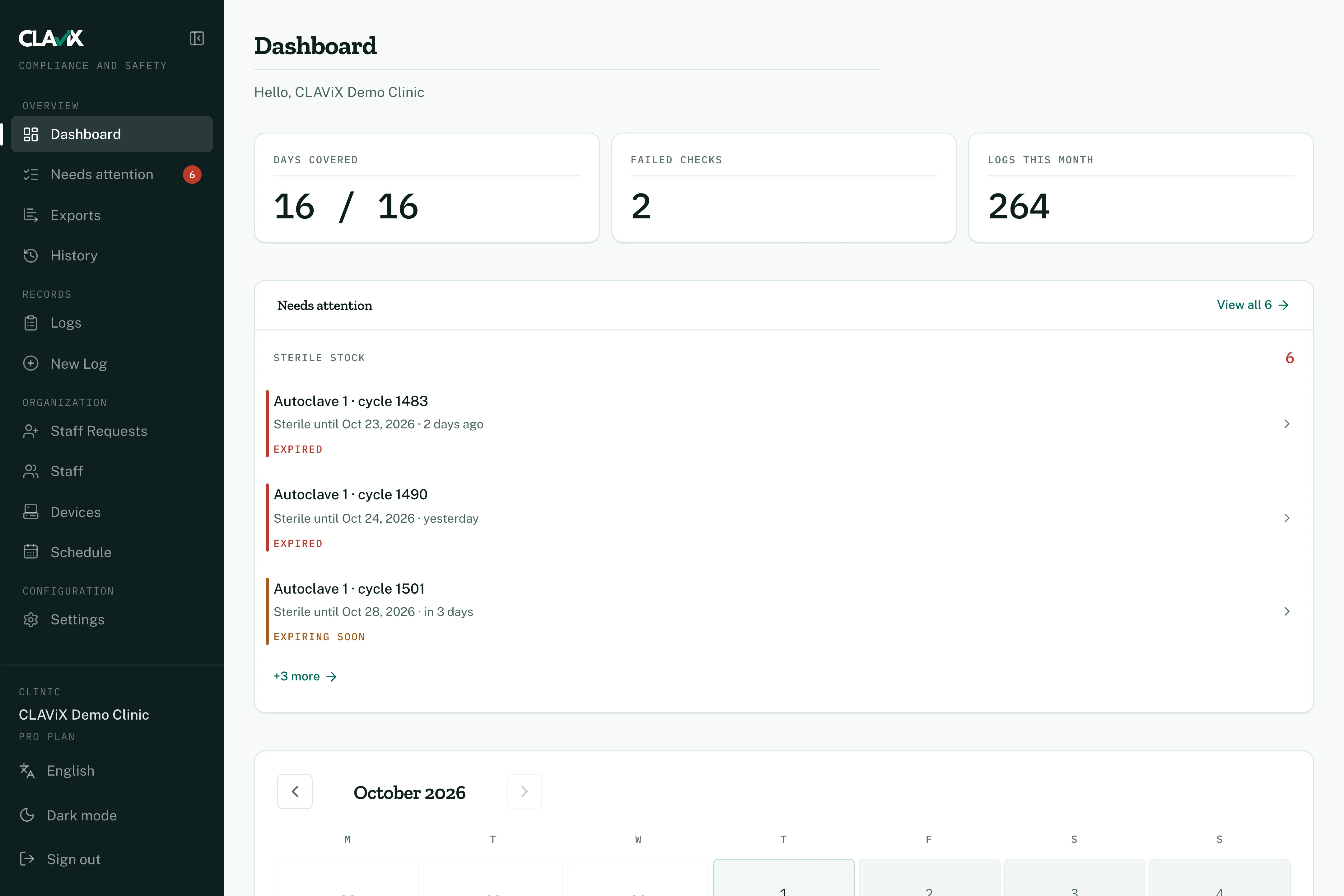This screenshot has height=896, width=1344.
Task: Click the Dashboard grid icon
Action: [x=31, y=134]
